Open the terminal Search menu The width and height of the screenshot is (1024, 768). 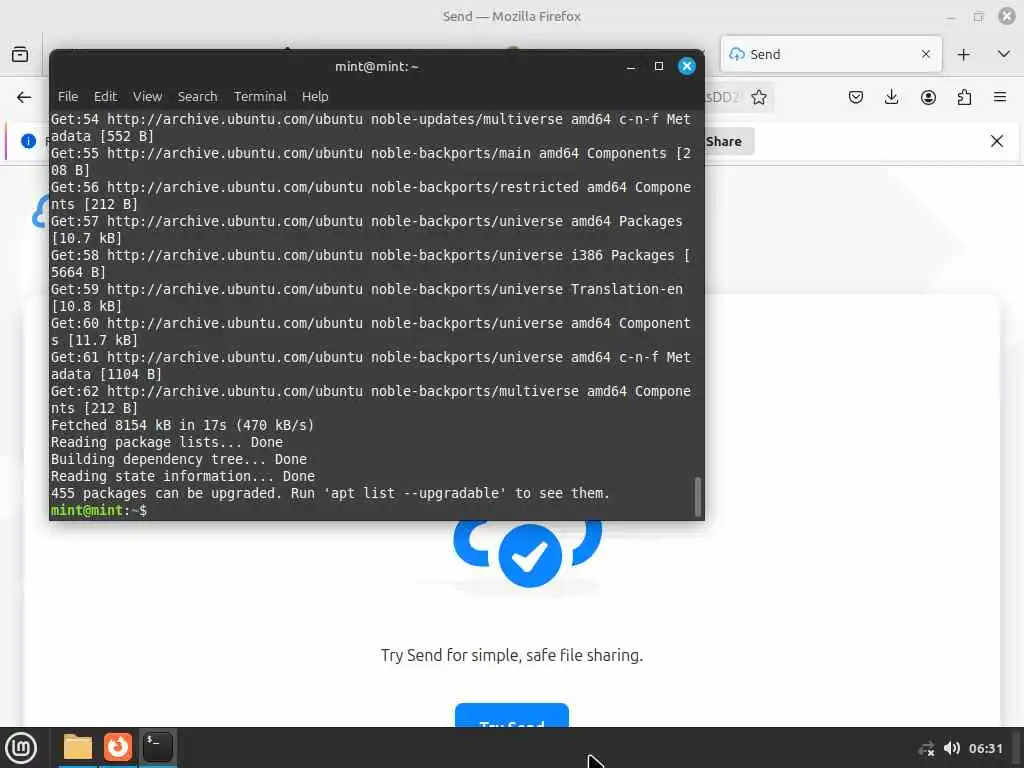(x=197, y=97)
